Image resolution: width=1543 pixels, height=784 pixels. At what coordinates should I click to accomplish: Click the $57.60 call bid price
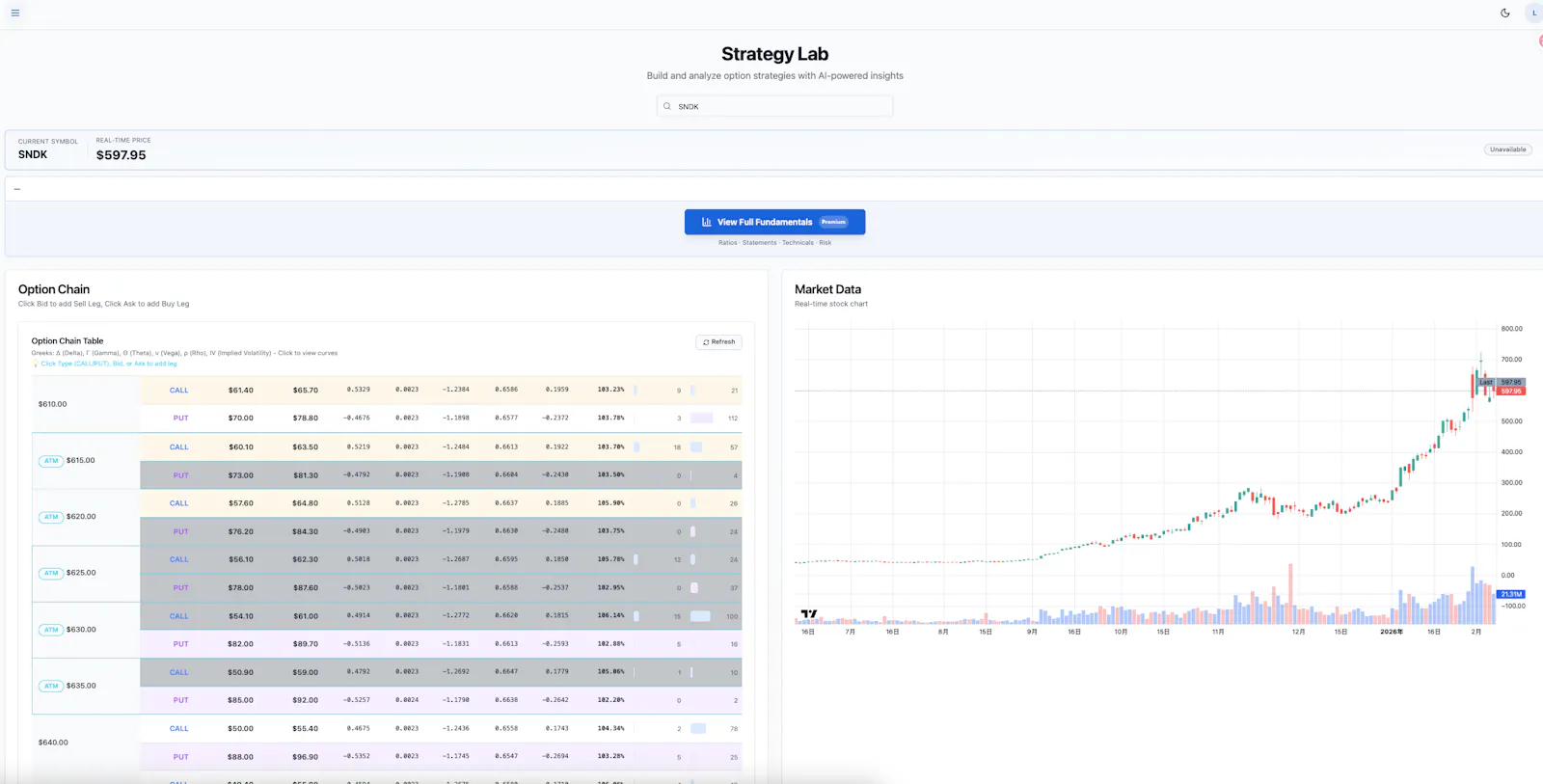point(240,503)
